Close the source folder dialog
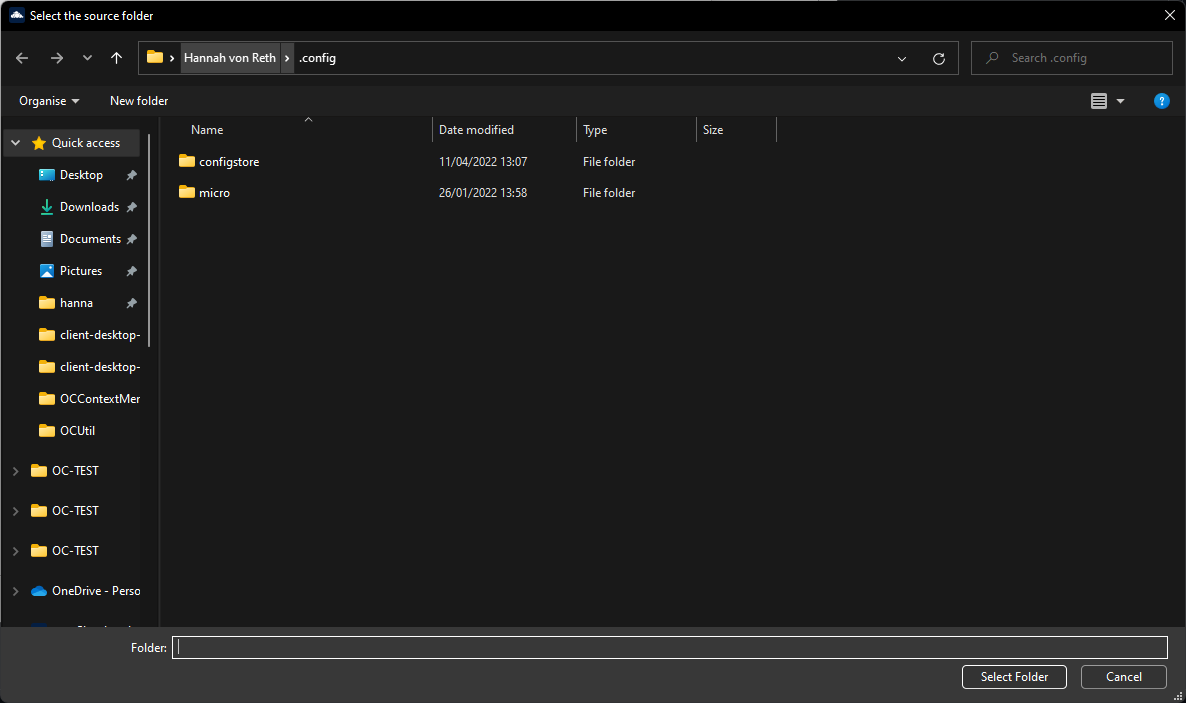 coord(1169,15)
